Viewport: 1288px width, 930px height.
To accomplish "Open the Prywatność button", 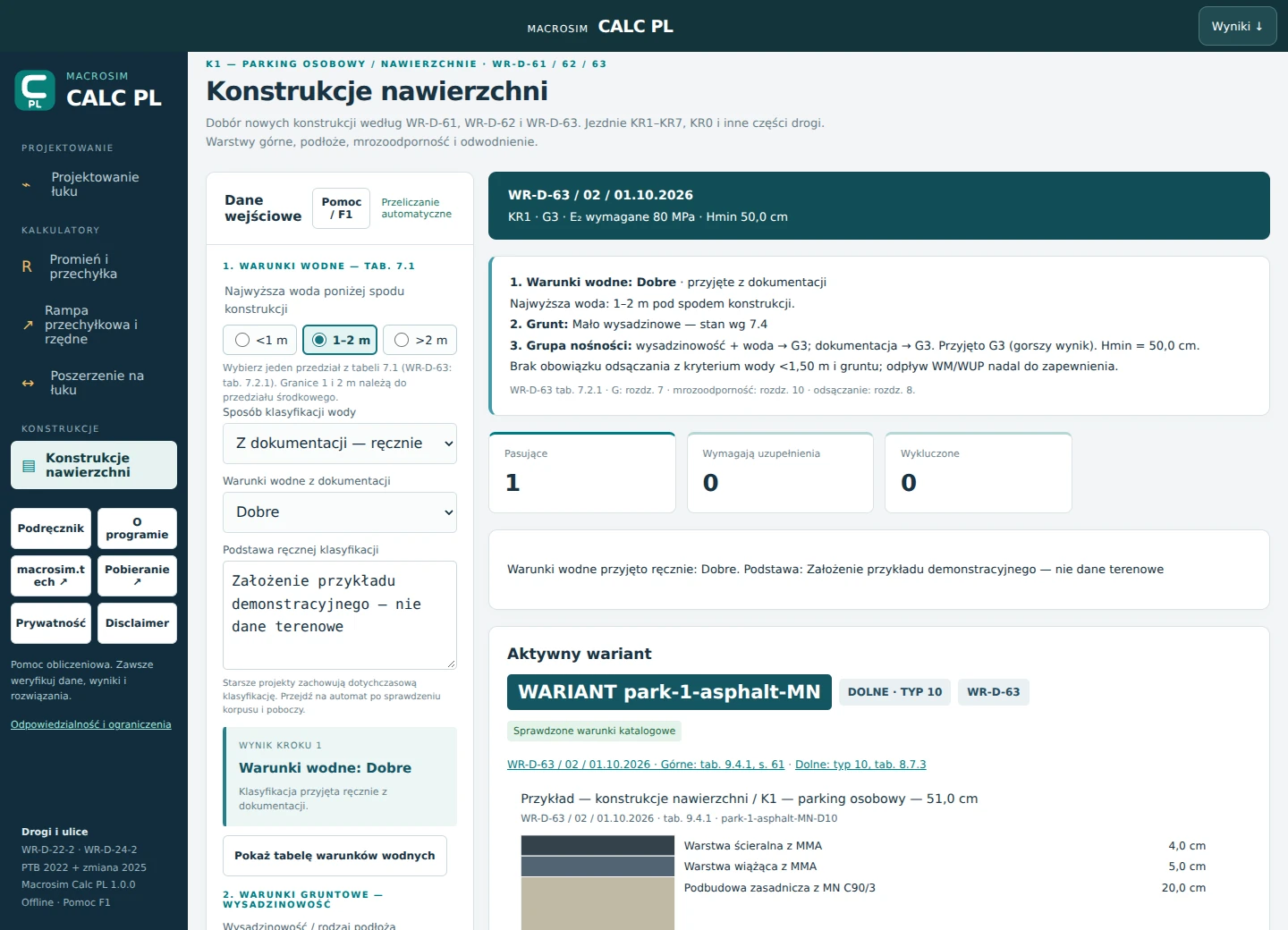I will coord(51,623).
